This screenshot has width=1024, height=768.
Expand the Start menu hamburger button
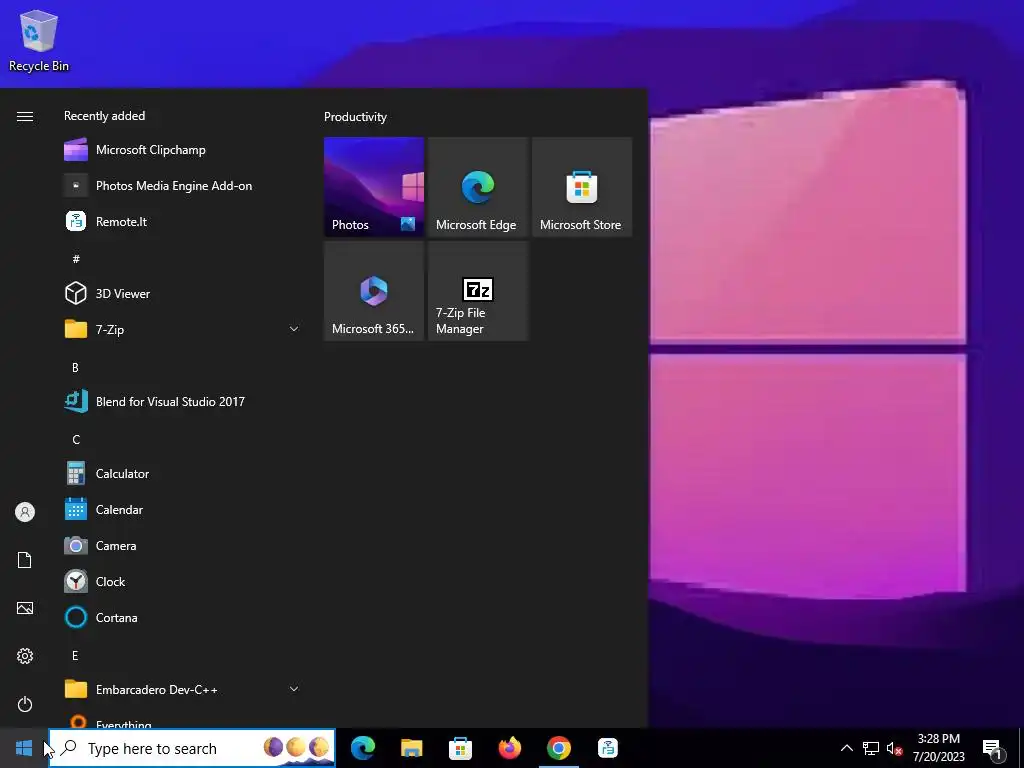(25, 116)
